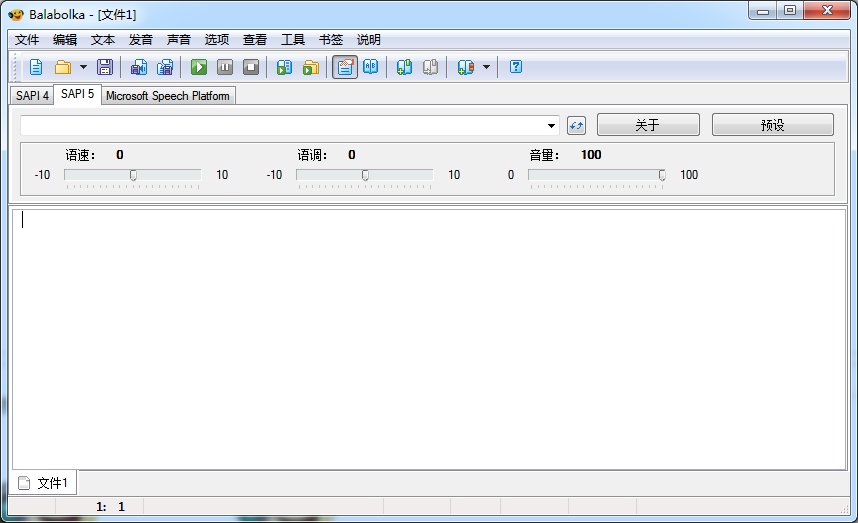Click the add bookmark green icon

click(x=404, y=67)
